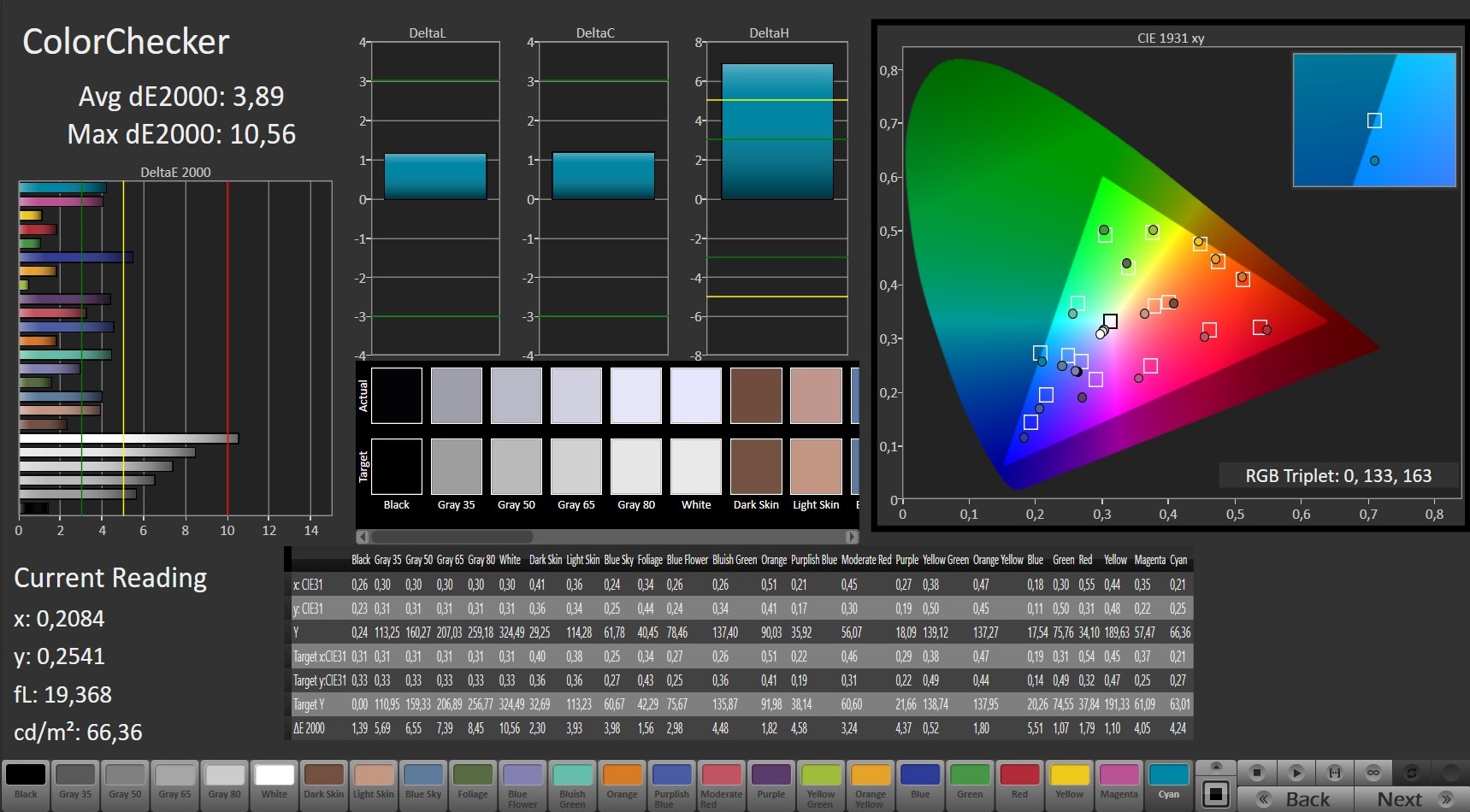Screen dimensions: 1470x812
Task: Click the 'Avg dE2000: 3,89' text
Action: pos(181,97)
